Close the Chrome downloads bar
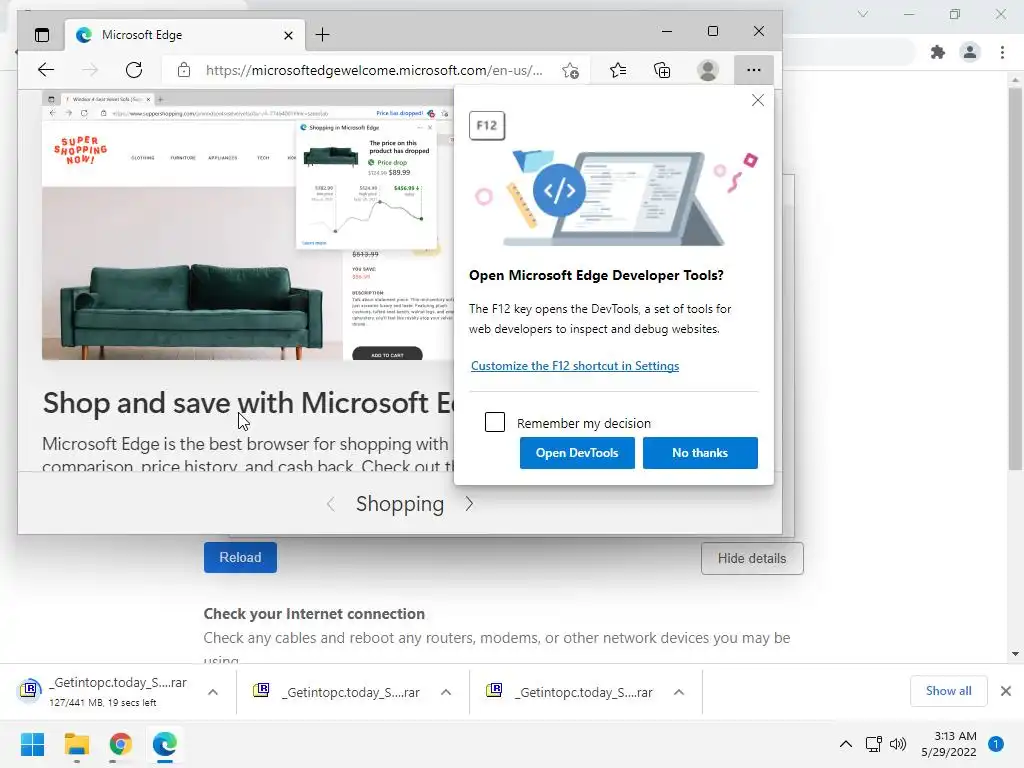The width and height of the screenshot is (1024, 768). pos(1006,691)
